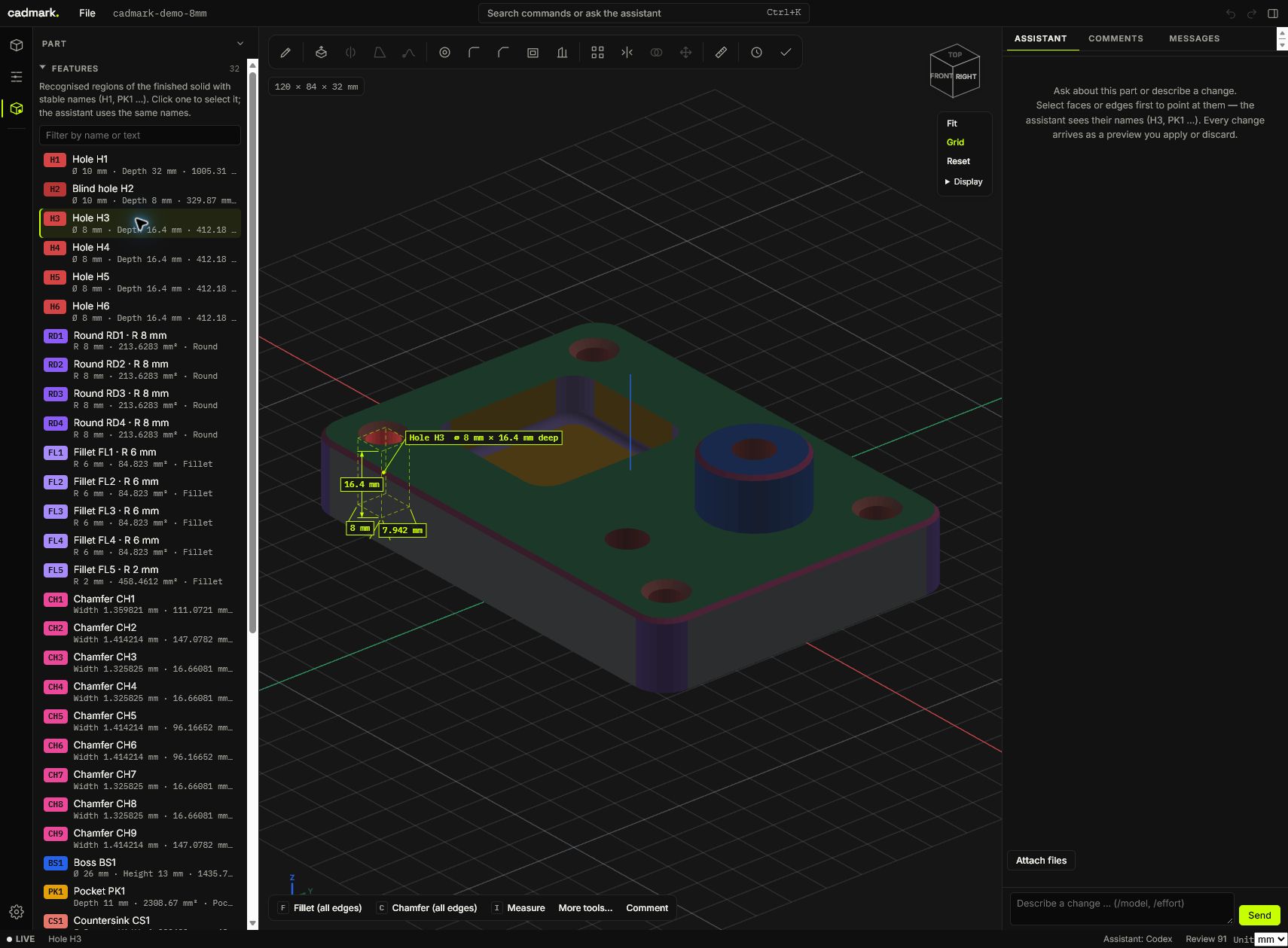Click the Fit view button

[952, 123]
